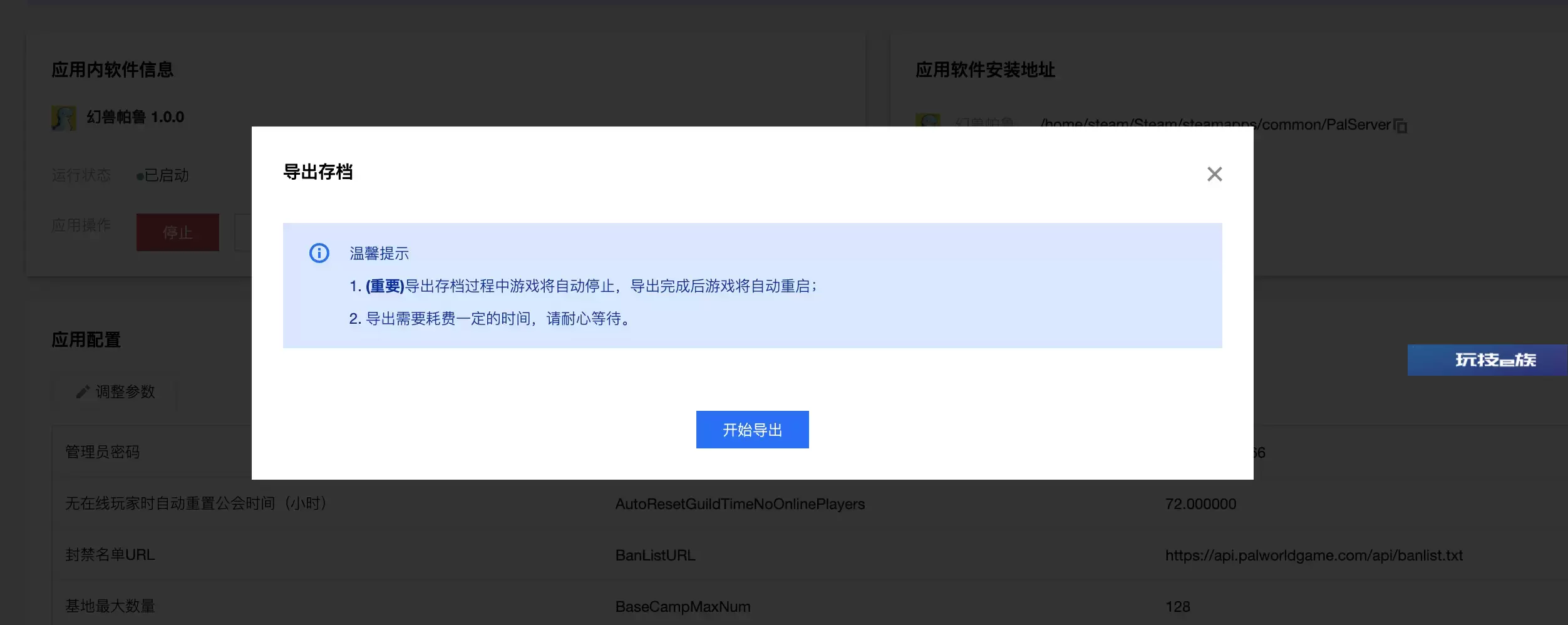Image resolution: width=1568 pixels, height=625 pixels.
Task: Click the red 停止 button behind dialog
Action: 178,232
